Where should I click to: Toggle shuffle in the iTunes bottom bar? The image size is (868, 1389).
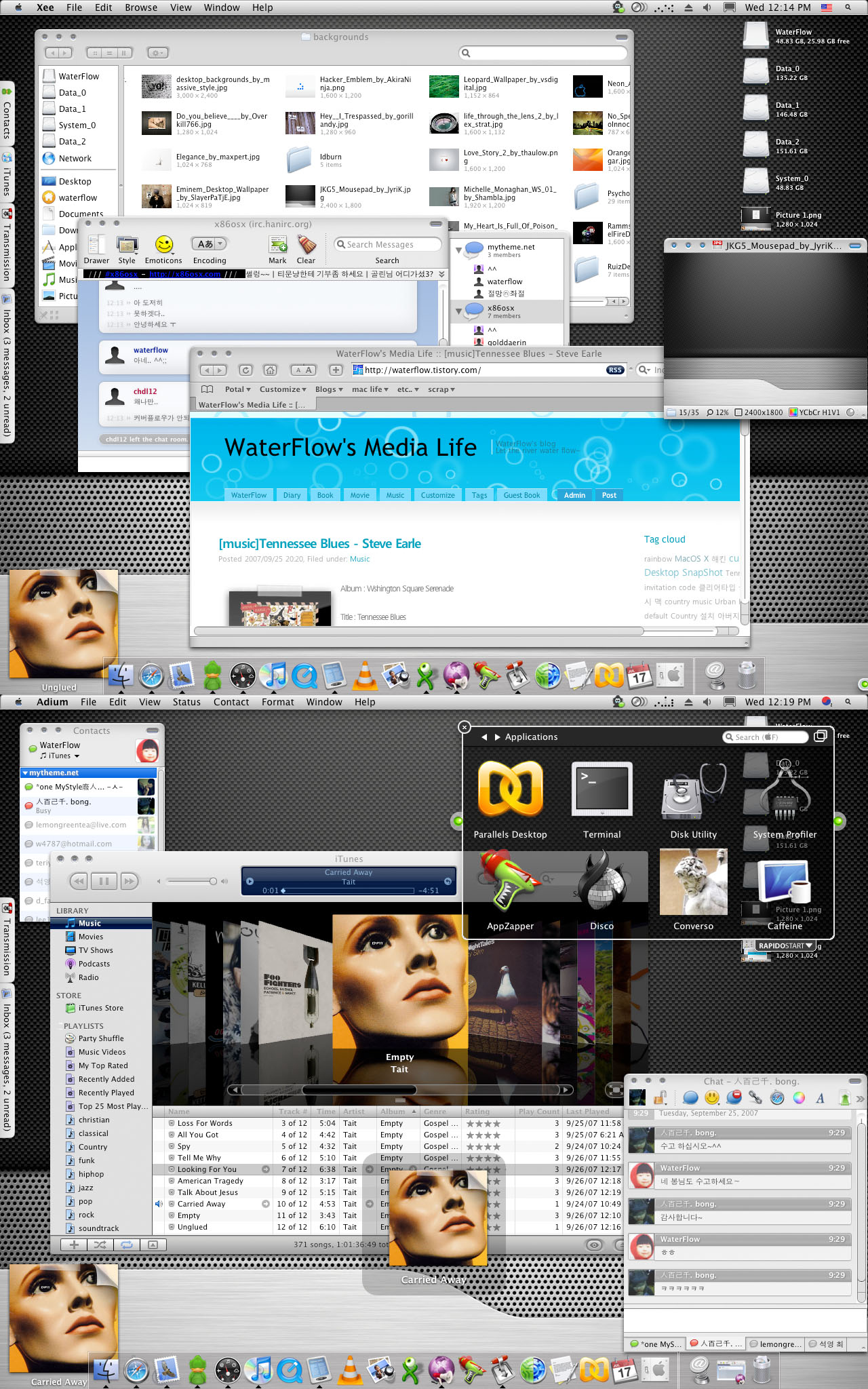[x=100, y=1245]
